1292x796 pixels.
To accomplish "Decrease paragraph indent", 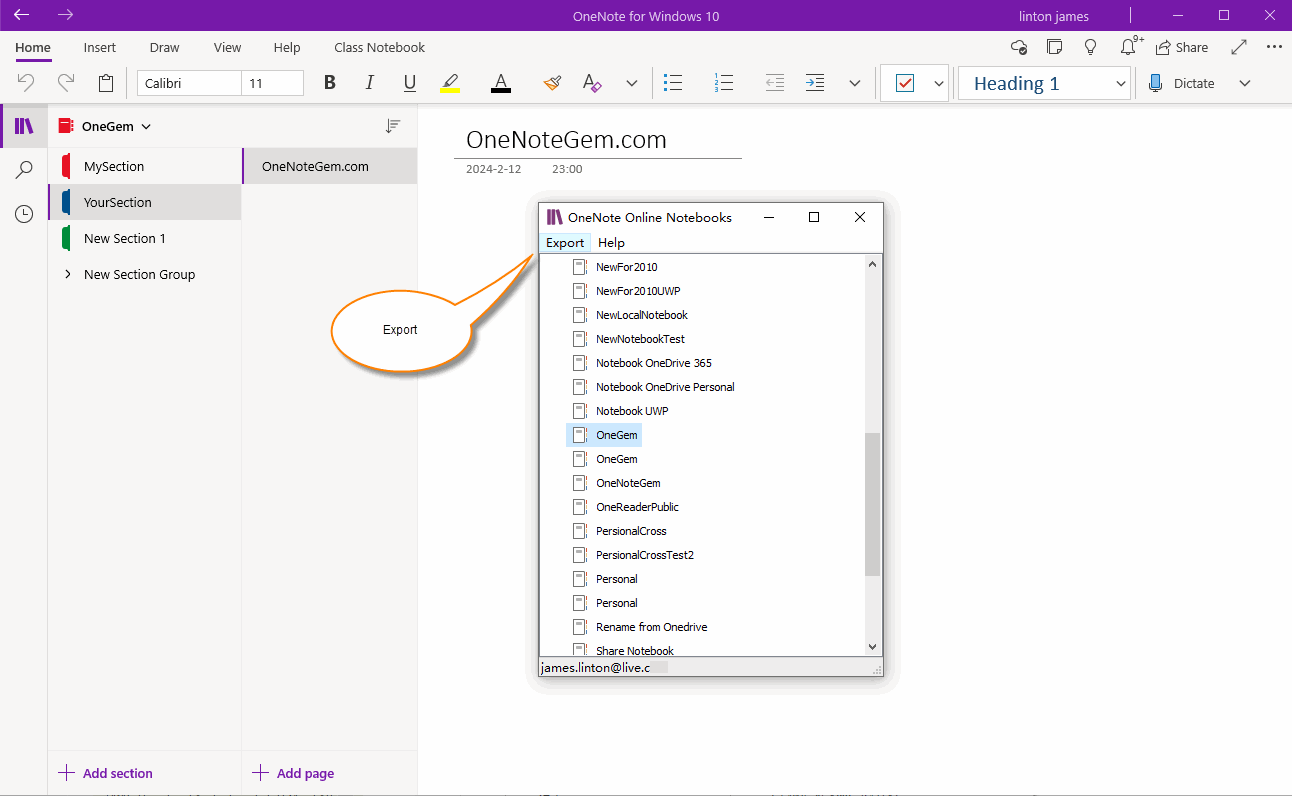I will (775, 83).
